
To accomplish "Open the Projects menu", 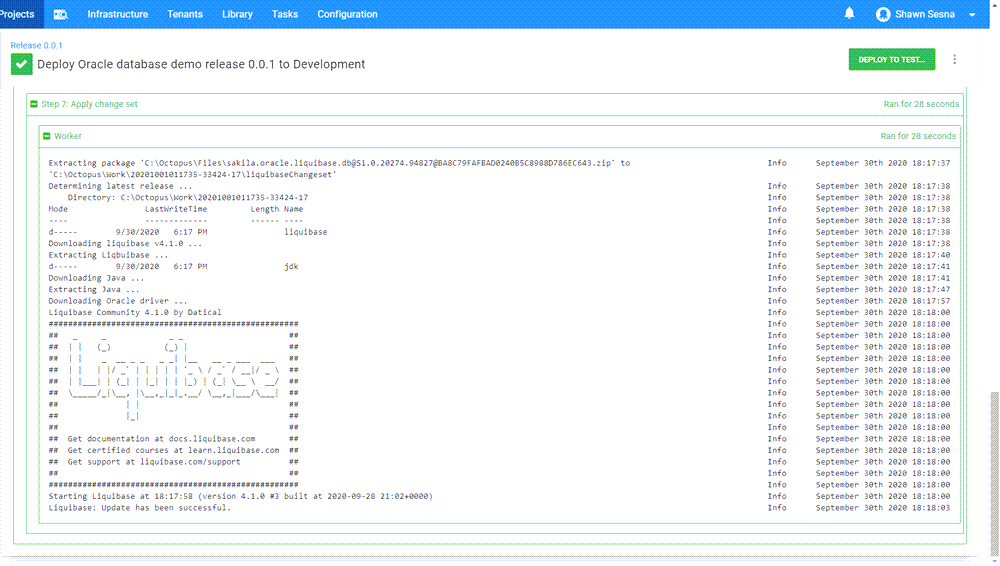I will coord(17,14).
